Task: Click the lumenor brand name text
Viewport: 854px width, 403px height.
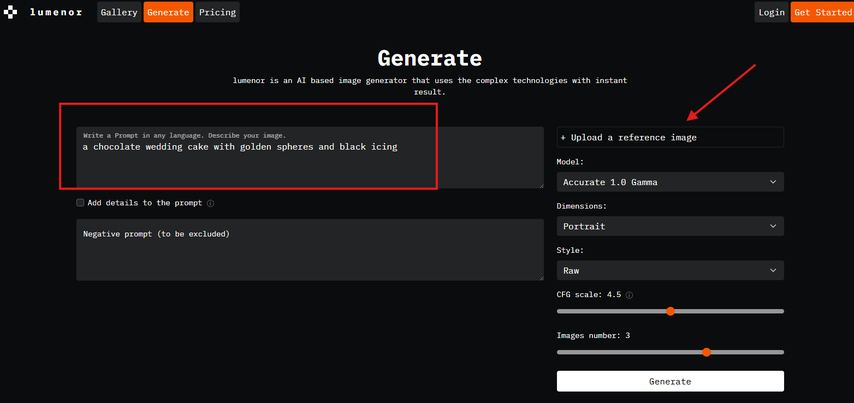Action: click(56, 13)
